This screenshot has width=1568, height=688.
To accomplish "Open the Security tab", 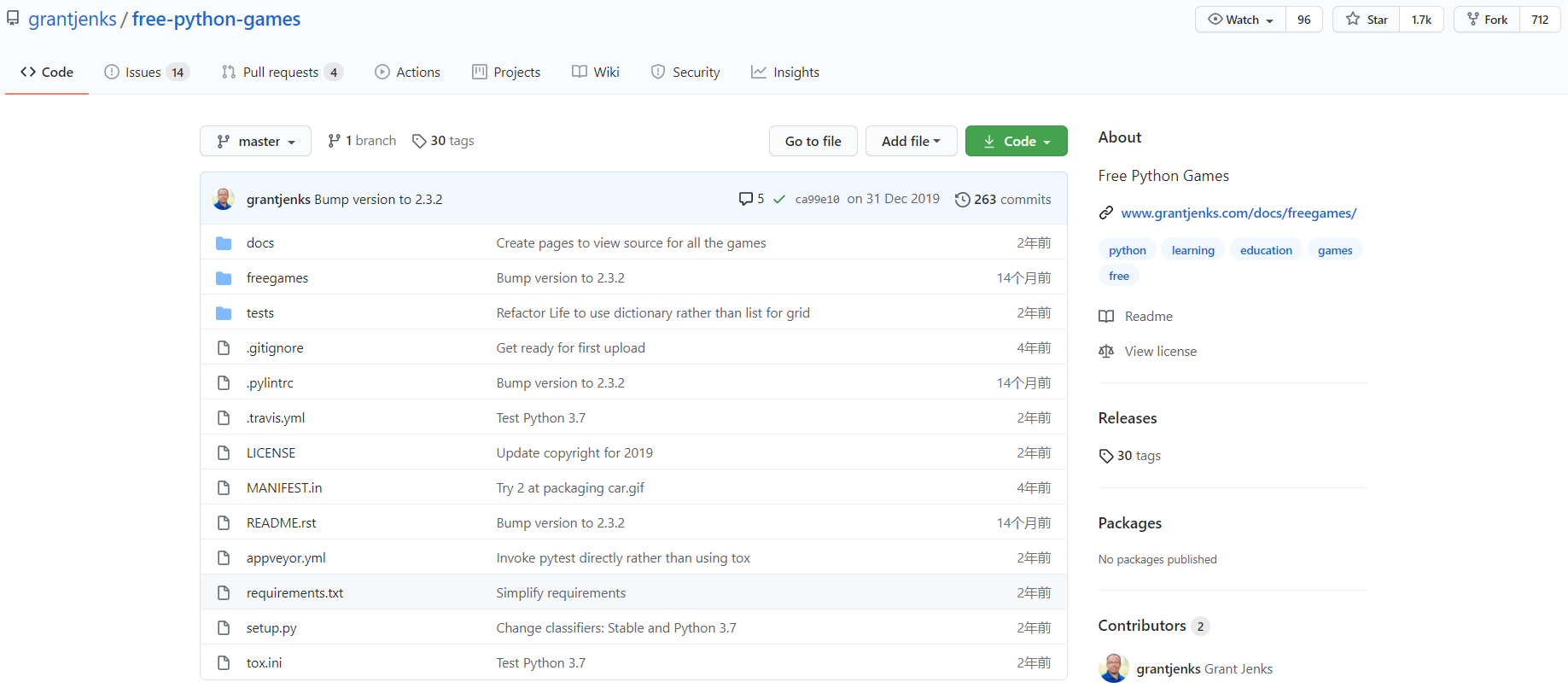I will (x=685, y=73).
